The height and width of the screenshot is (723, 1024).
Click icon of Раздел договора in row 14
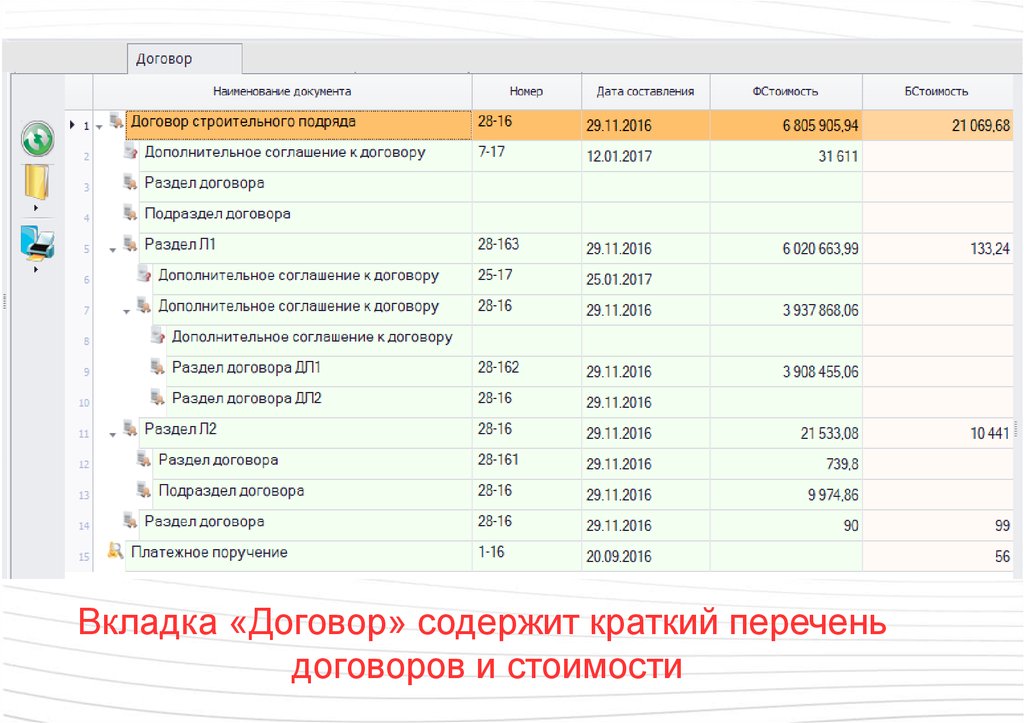[130, 521]
